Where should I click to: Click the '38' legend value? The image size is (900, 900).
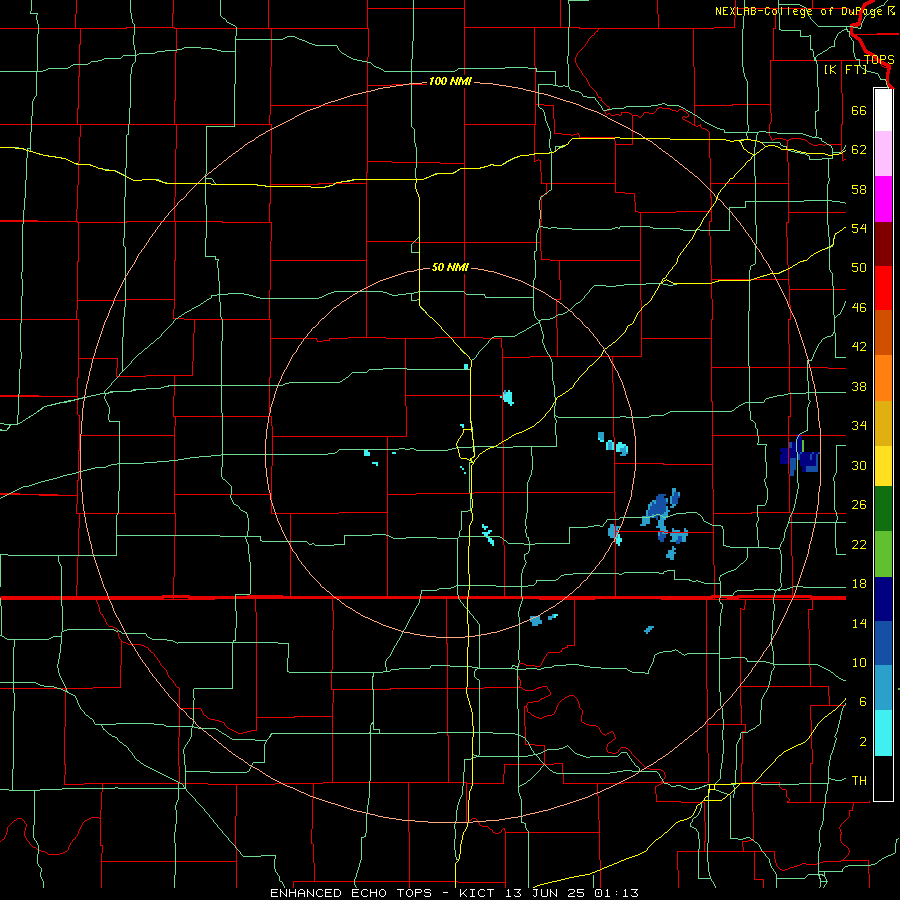[859, 387]
